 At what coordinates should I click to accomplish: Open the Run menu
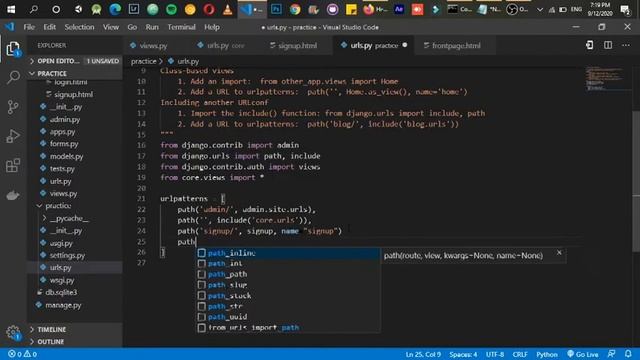coord(152,27)
